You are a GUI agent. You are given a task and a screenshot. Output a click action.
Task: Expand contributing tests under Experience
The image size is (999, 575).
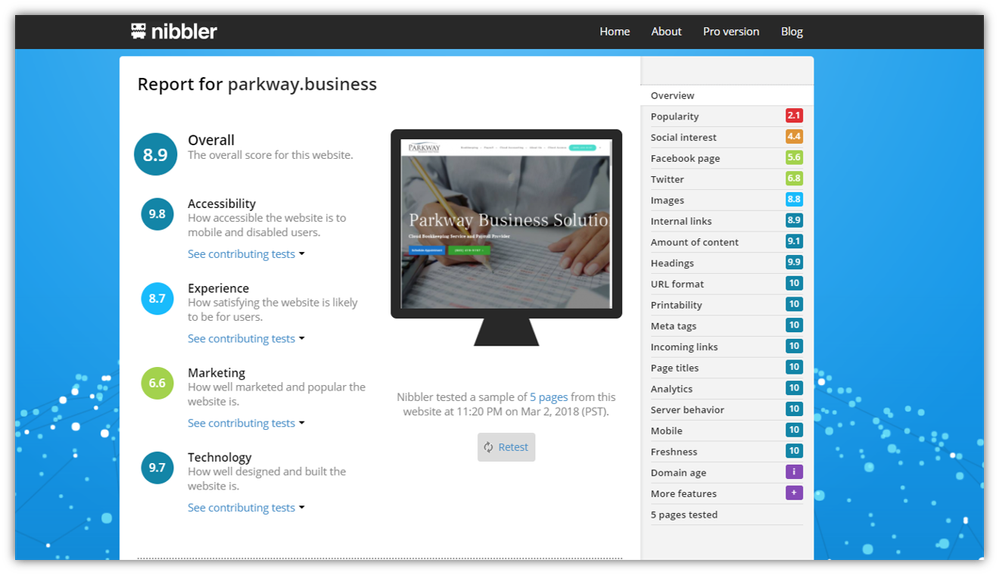pos(246,339)
